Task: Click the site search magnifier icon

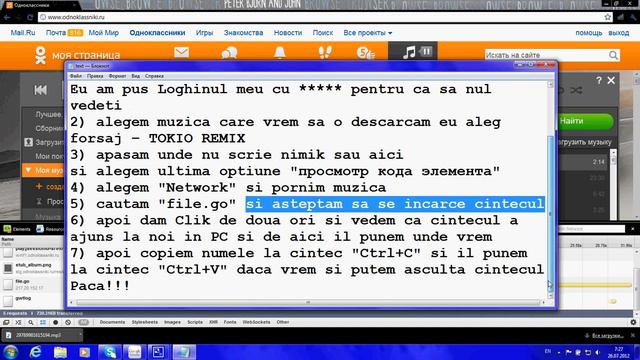Action: (x=613, y=55)
